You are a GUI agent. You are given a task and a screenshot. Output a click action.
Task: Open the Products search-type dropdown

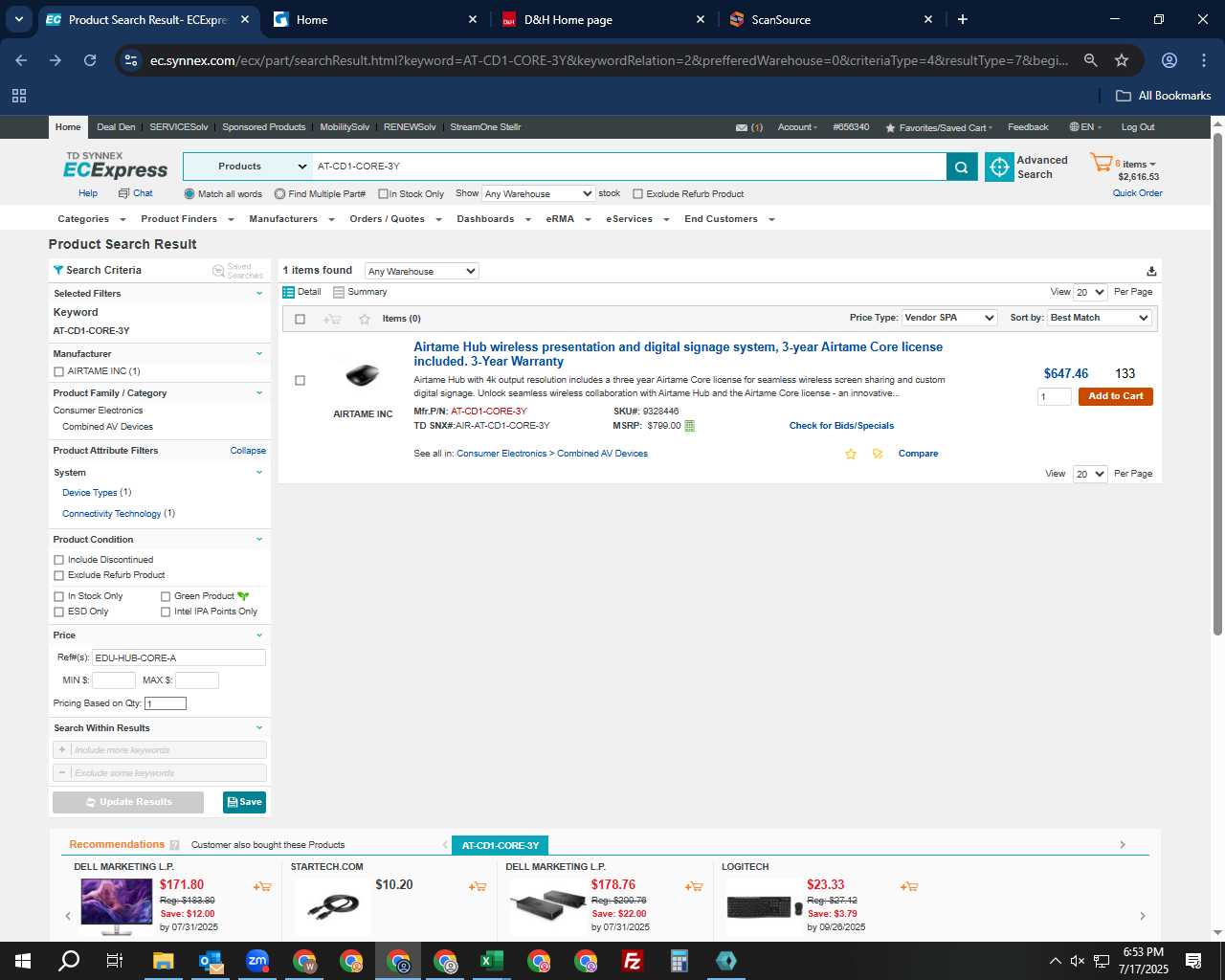[x=248, y=167]
